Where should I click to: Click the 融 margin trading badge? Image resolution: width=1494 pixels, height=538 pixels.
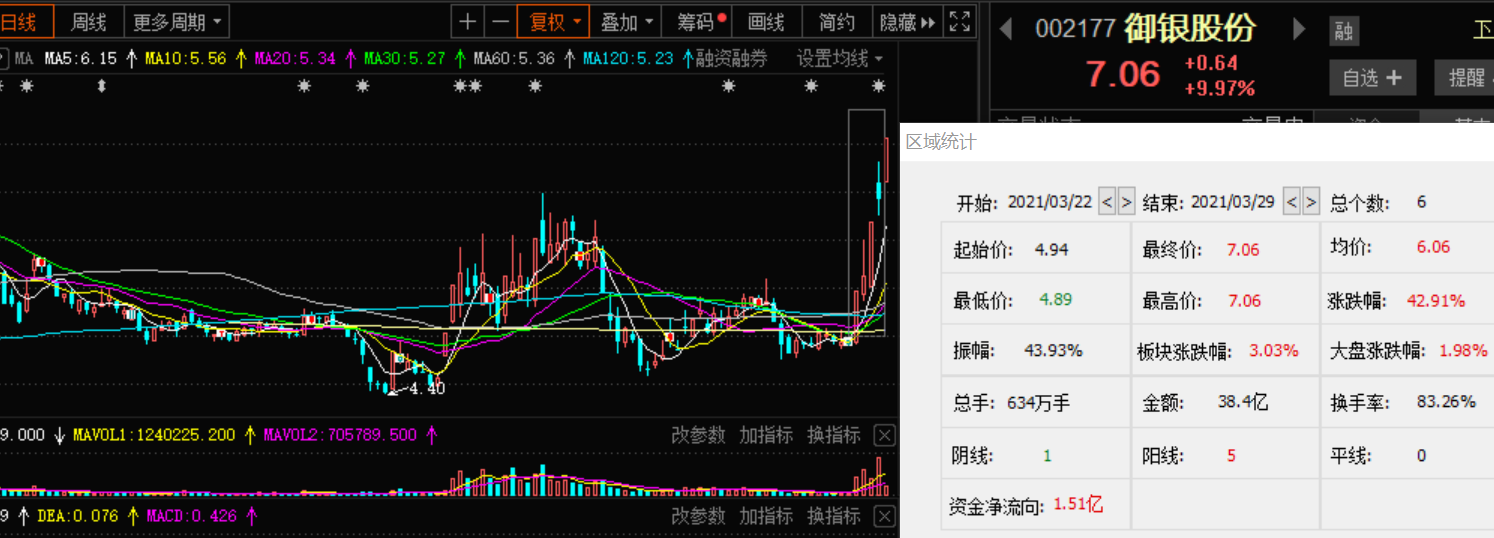[1344, 31]
